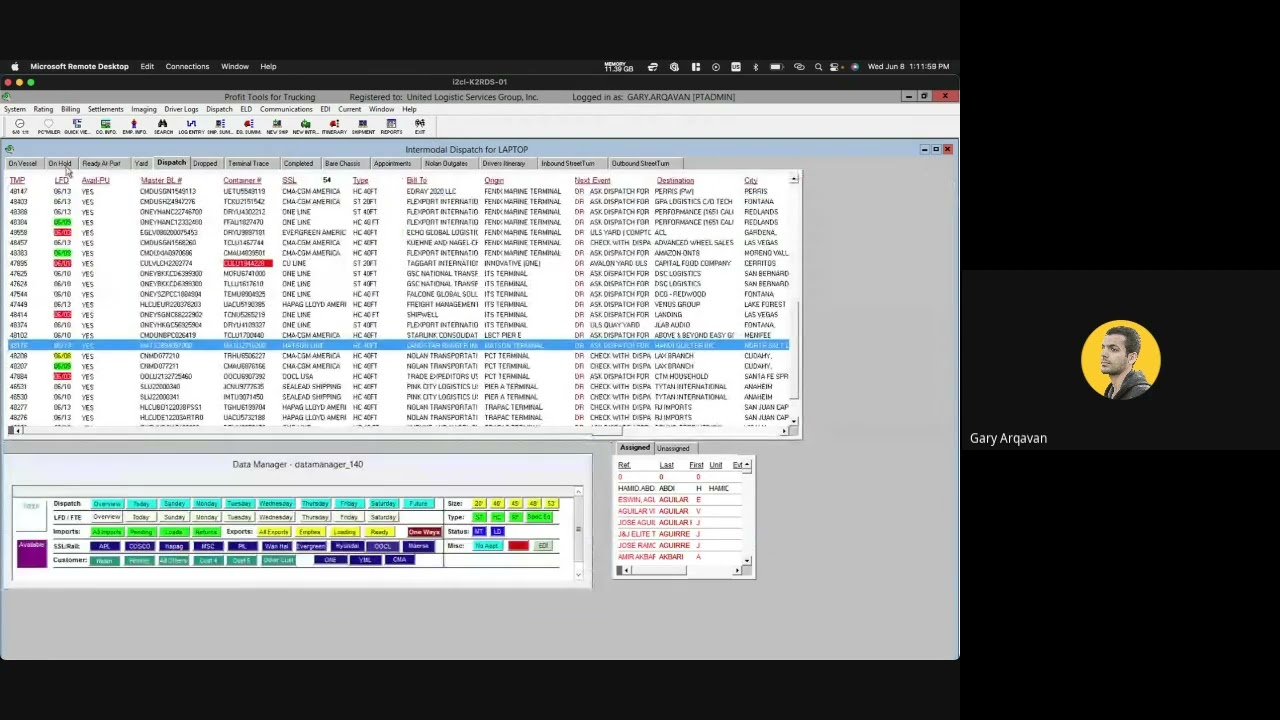Open the Shipment toolbar icon
This screenshot has height=720, width=1280.
pyautogui.click(x=363, y=126)
